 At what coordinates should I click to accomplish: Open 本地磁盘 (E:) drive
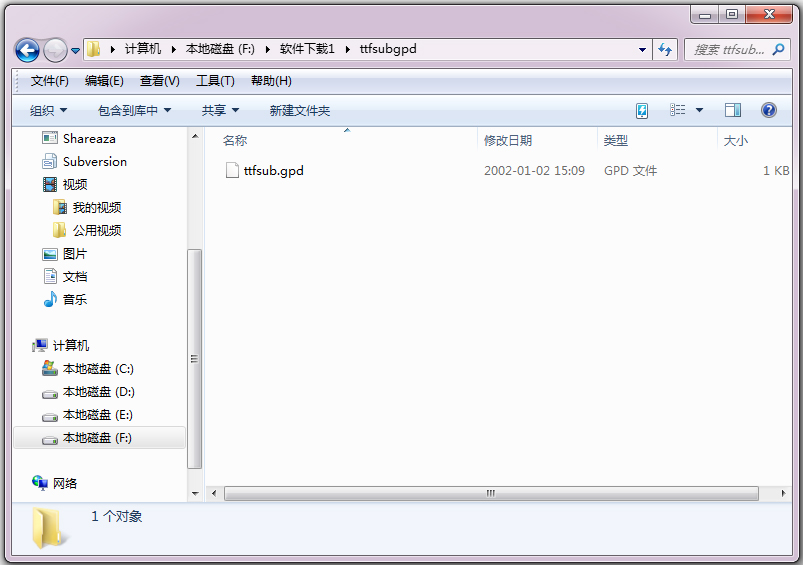coord(88,415)
